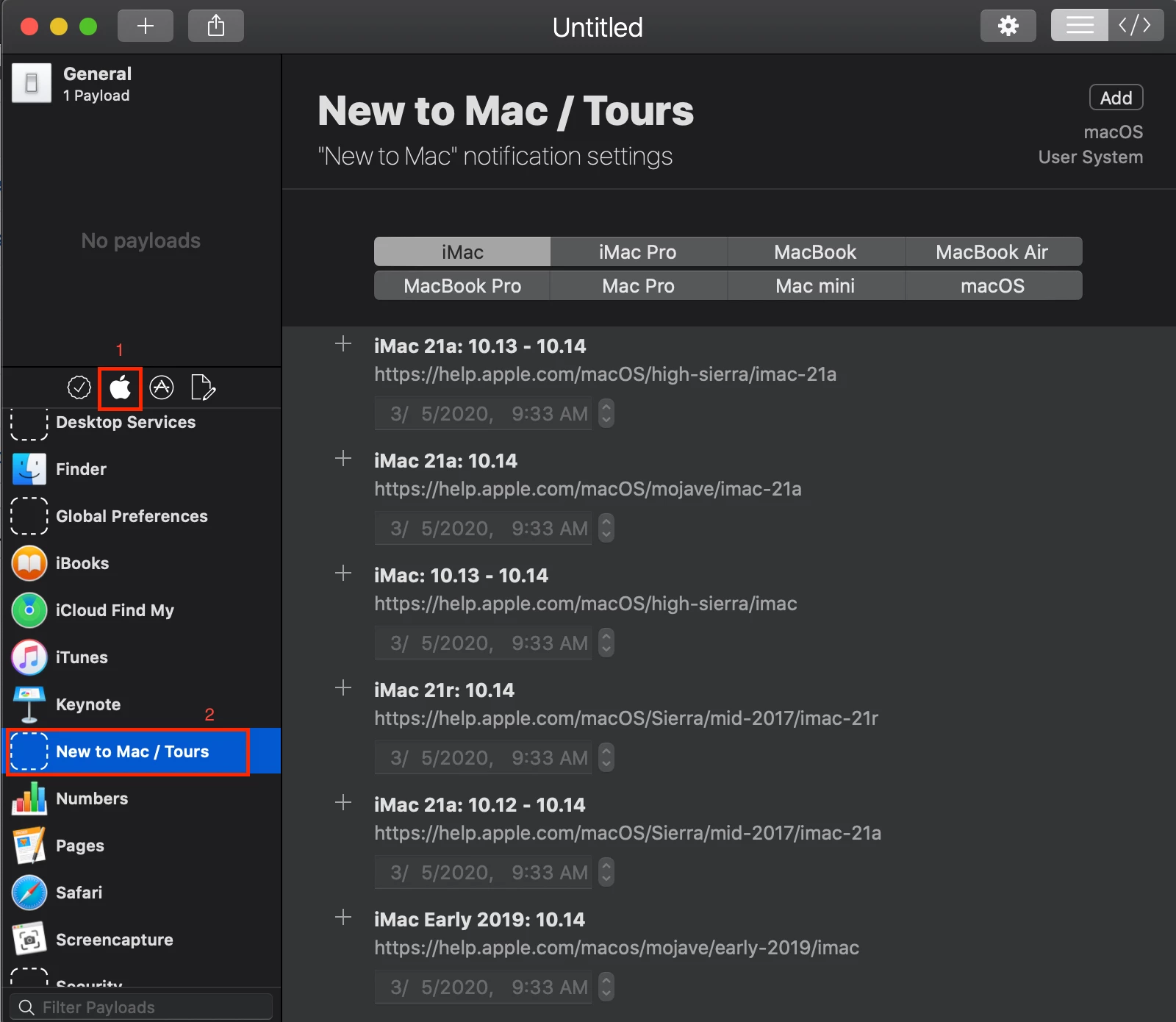Select the iTunes payload icon

[x=29, y=657]
